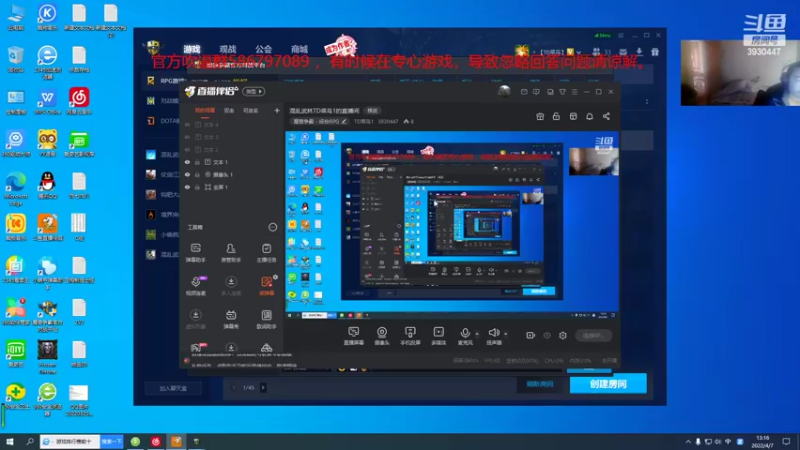Open 房管助手 tool in the toolbox
Screen dimensions: 800x450
231,253
